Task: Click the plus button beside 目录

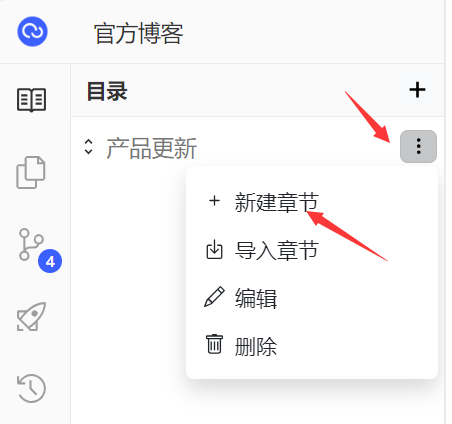Action: tap(417, 90)
